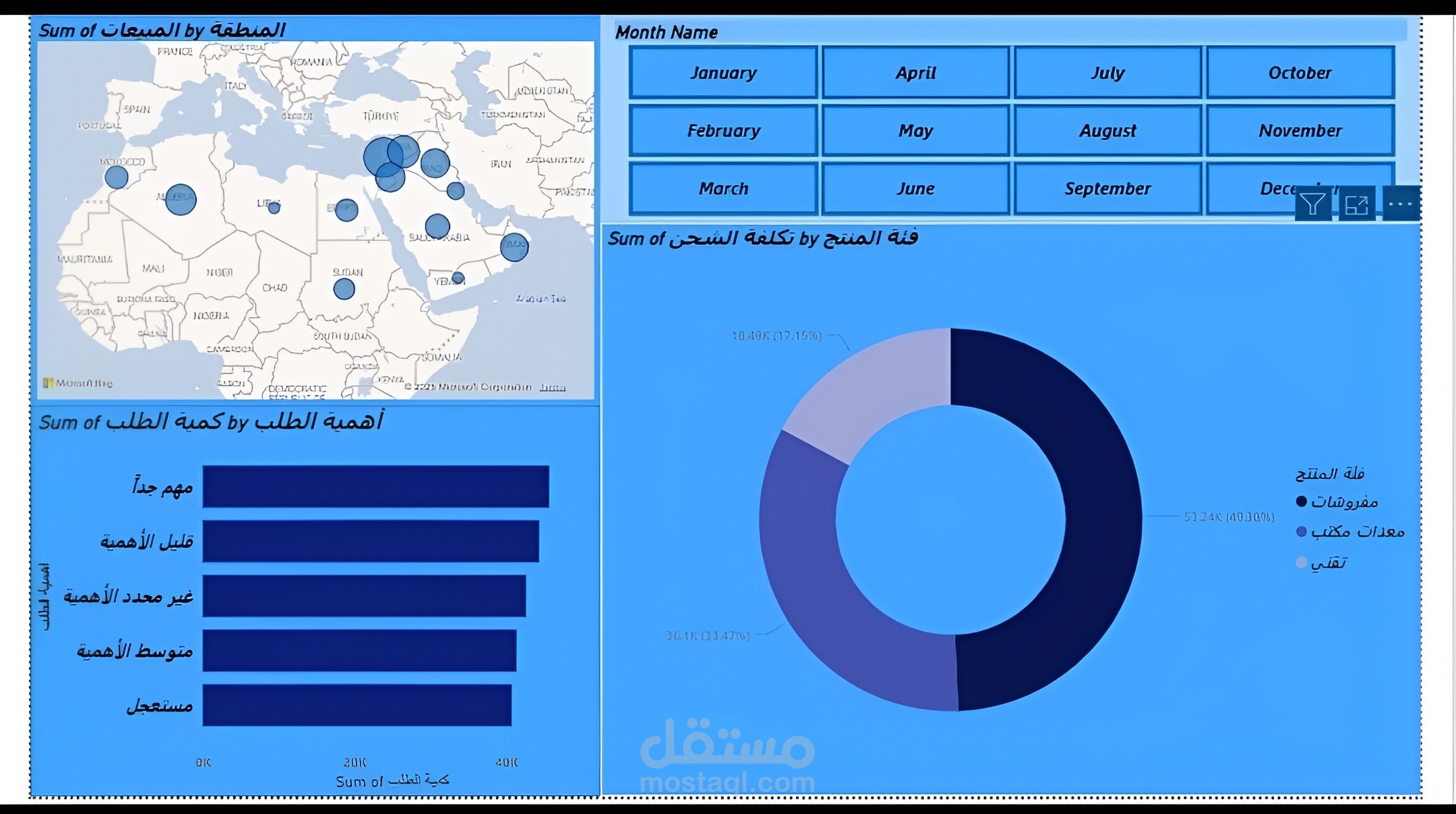Image resolution: width=1456 pixels, height=814 pixels.
Task: Select October in the month slicer
Action: [x=1300, y=73]
